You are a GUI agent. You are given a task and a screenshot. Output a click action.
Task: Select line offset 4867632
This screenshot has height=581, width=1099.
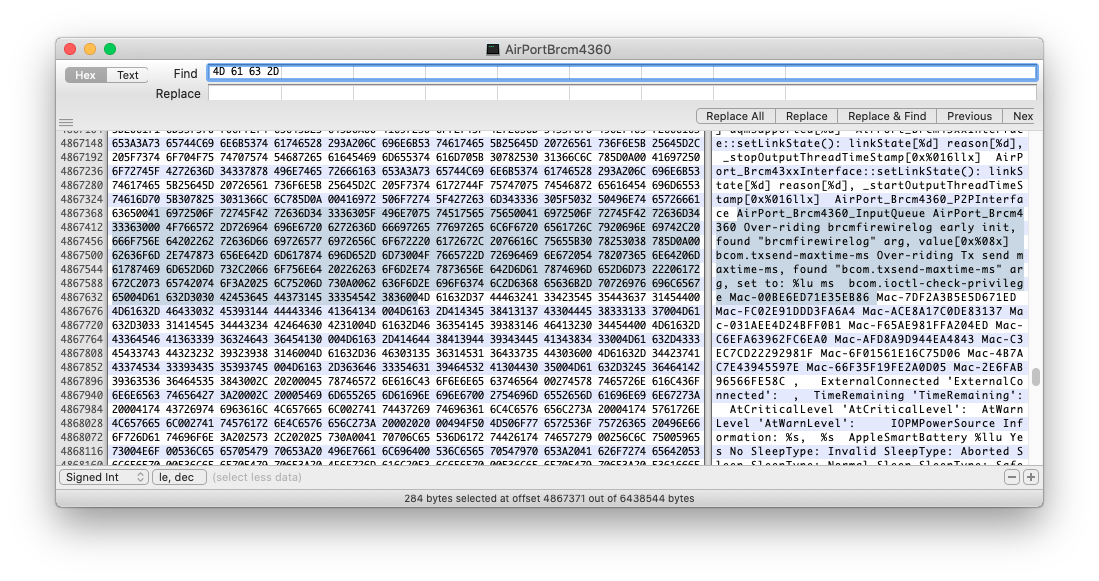pyautogui.click(x=81, y=297)
